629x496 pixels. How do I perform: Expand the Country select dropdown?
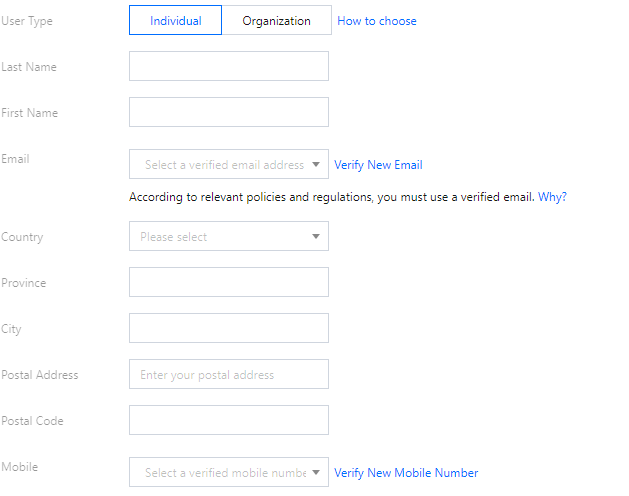tap(222, 237)
